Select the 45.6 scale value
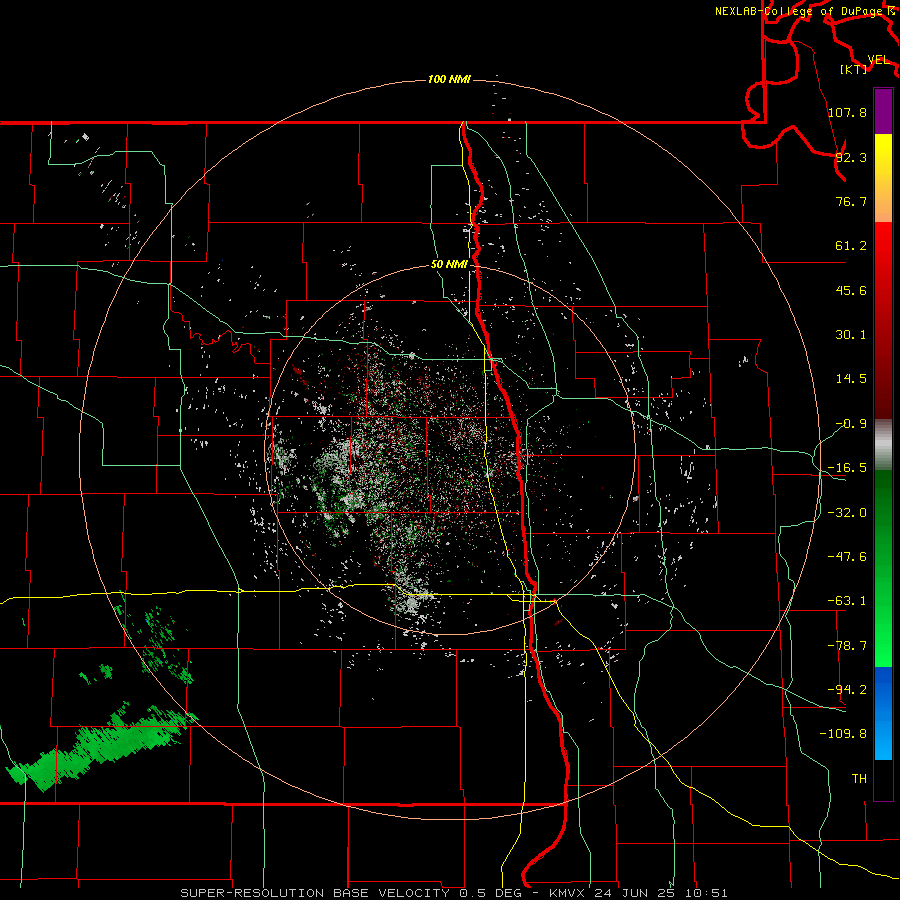The width and height of the screenshot is (900, 900). (851, 290)
